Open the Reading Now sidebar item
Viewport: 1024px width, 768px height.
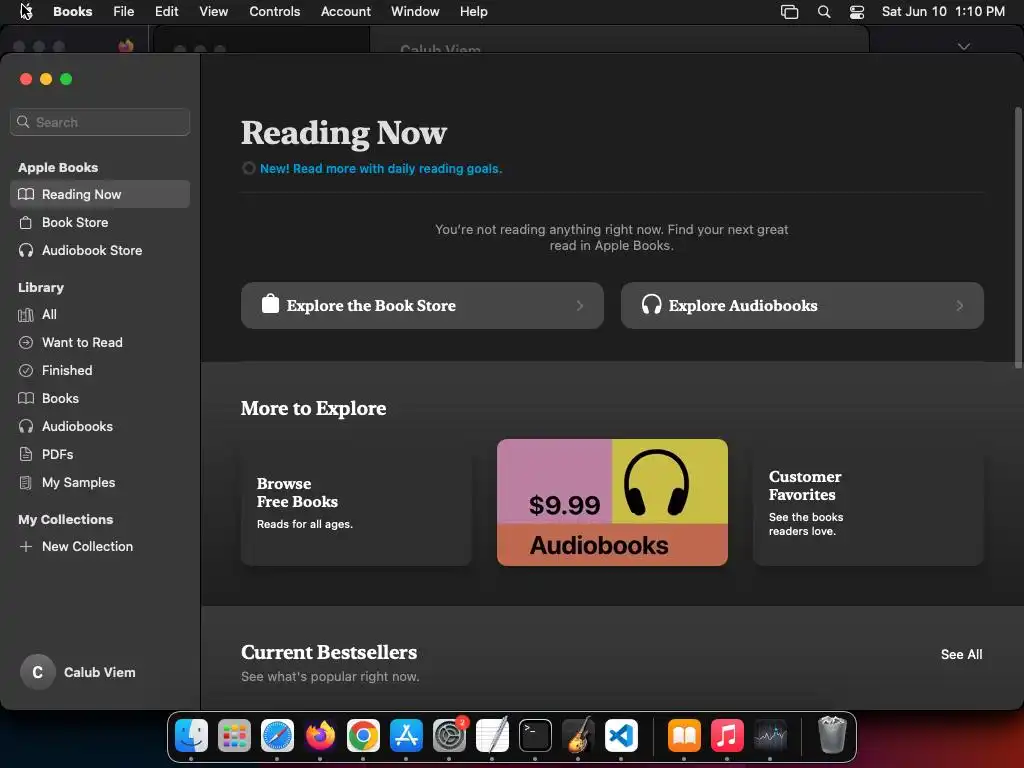click(100, 194)
